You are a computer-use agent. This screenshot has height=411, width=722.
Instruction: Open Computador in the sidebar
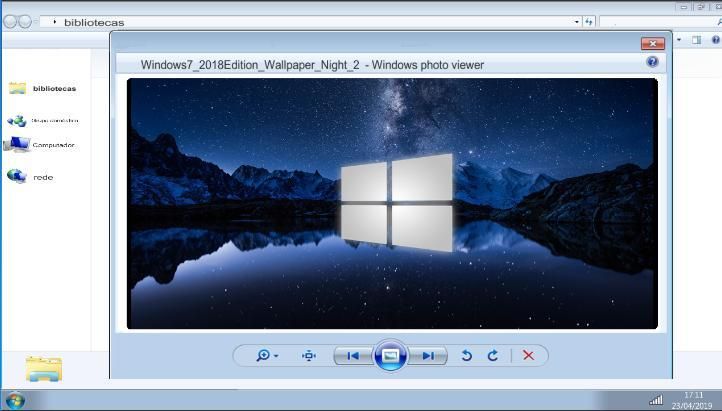pyautogui.click(x=53, y=145)
